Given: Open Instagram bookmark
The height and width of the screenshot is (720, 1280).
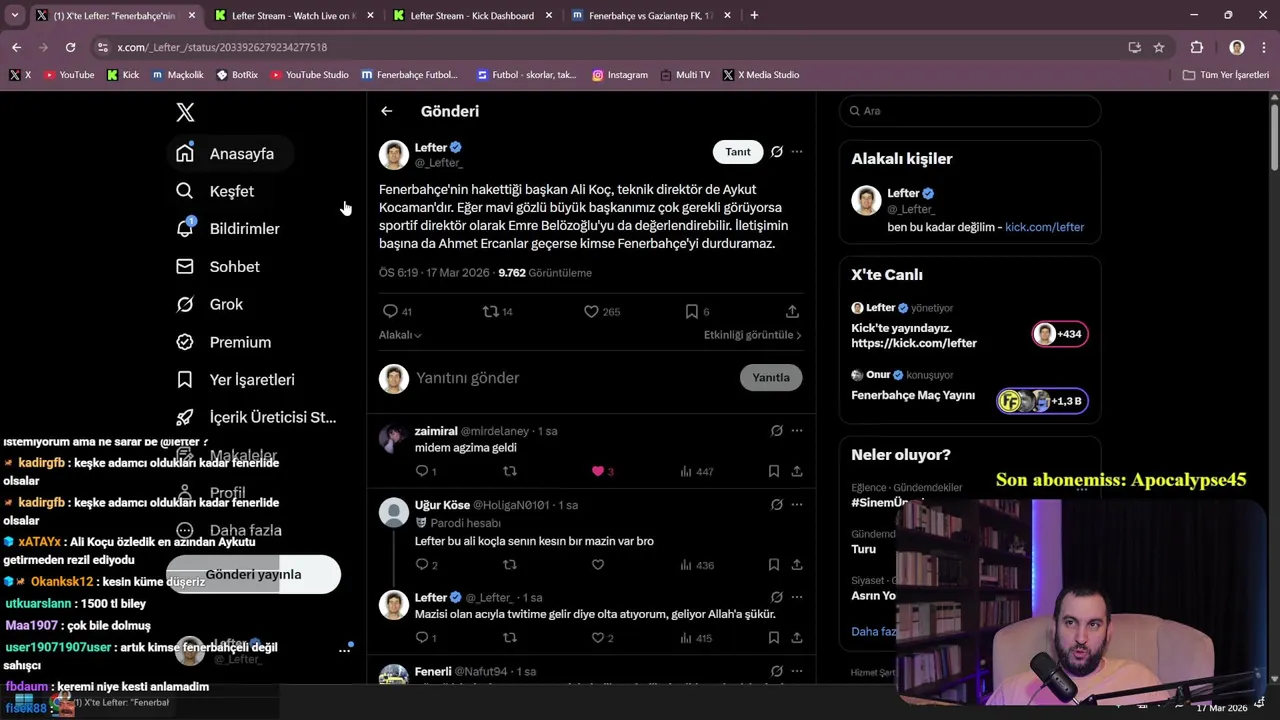Looking at the screenshot, I should tap(619, 75).
